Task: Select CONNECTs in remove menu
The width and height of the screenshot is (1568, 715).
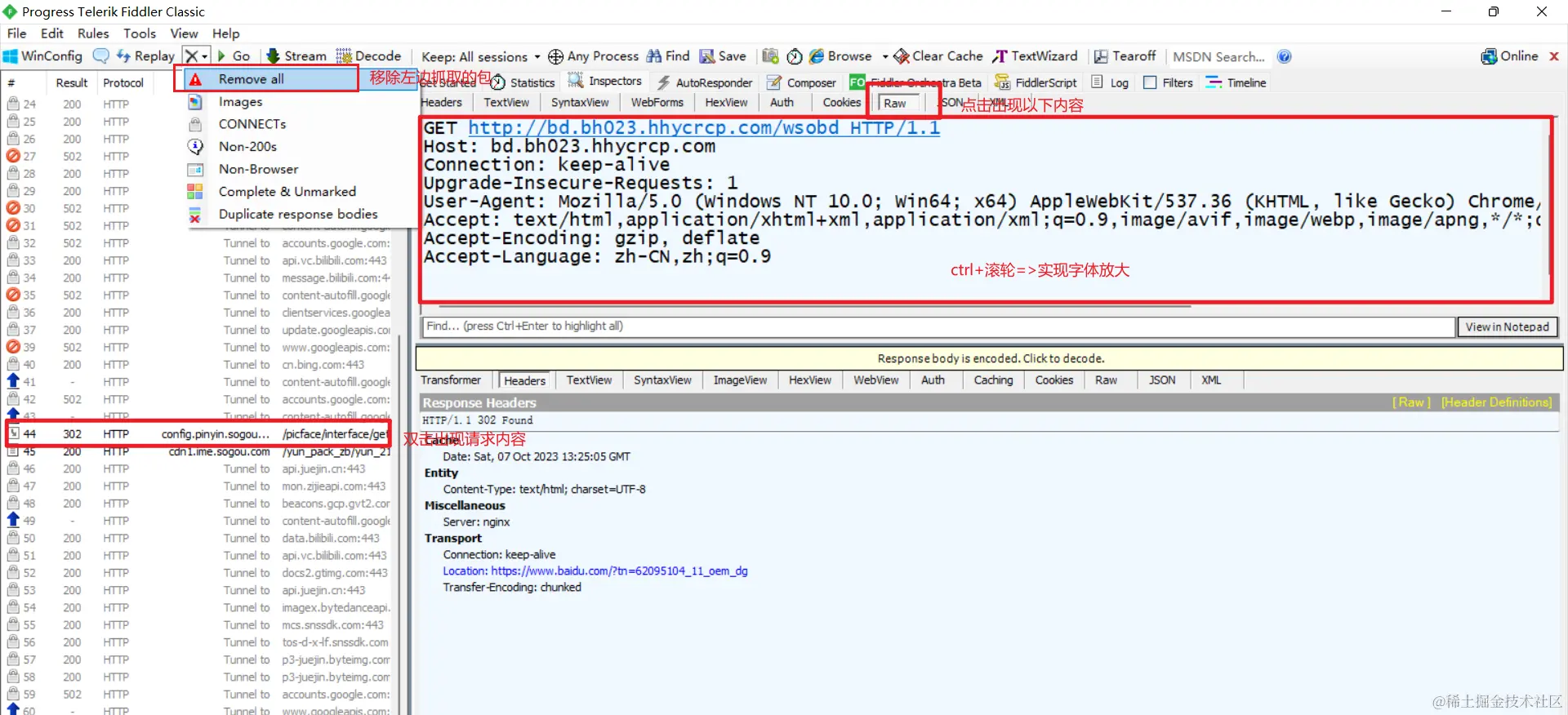Action: [252, 124]
